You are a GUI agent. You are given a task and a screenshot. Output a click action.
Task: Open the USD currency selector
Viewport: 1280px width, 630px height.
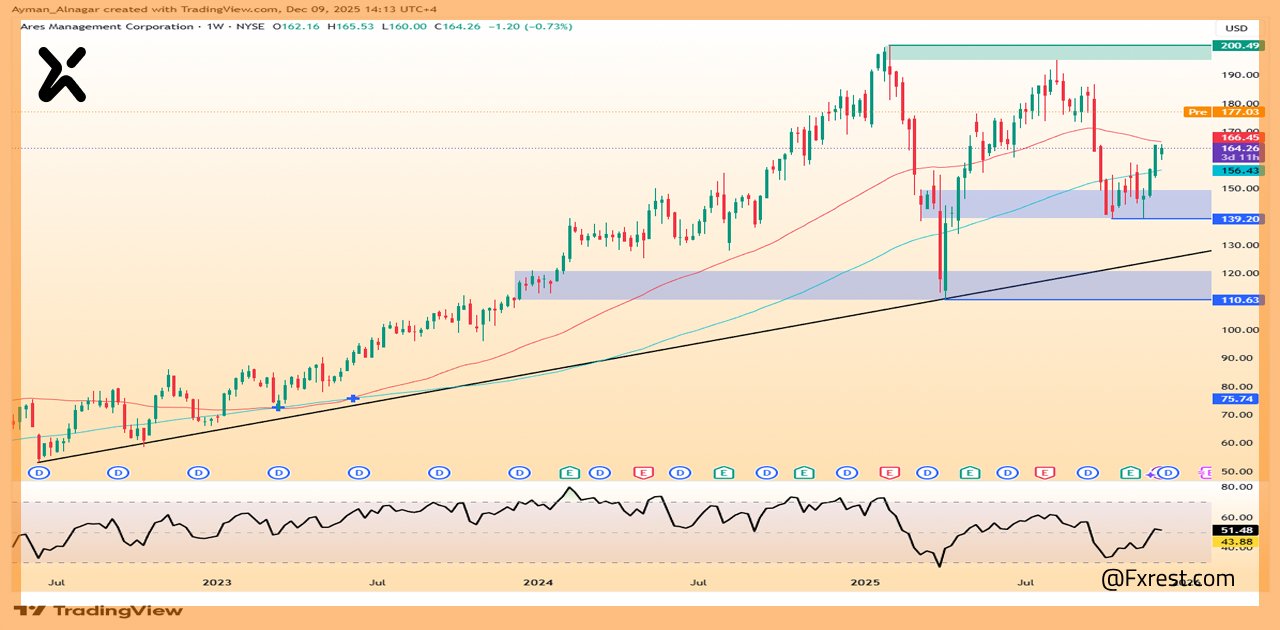point(1236,28)
